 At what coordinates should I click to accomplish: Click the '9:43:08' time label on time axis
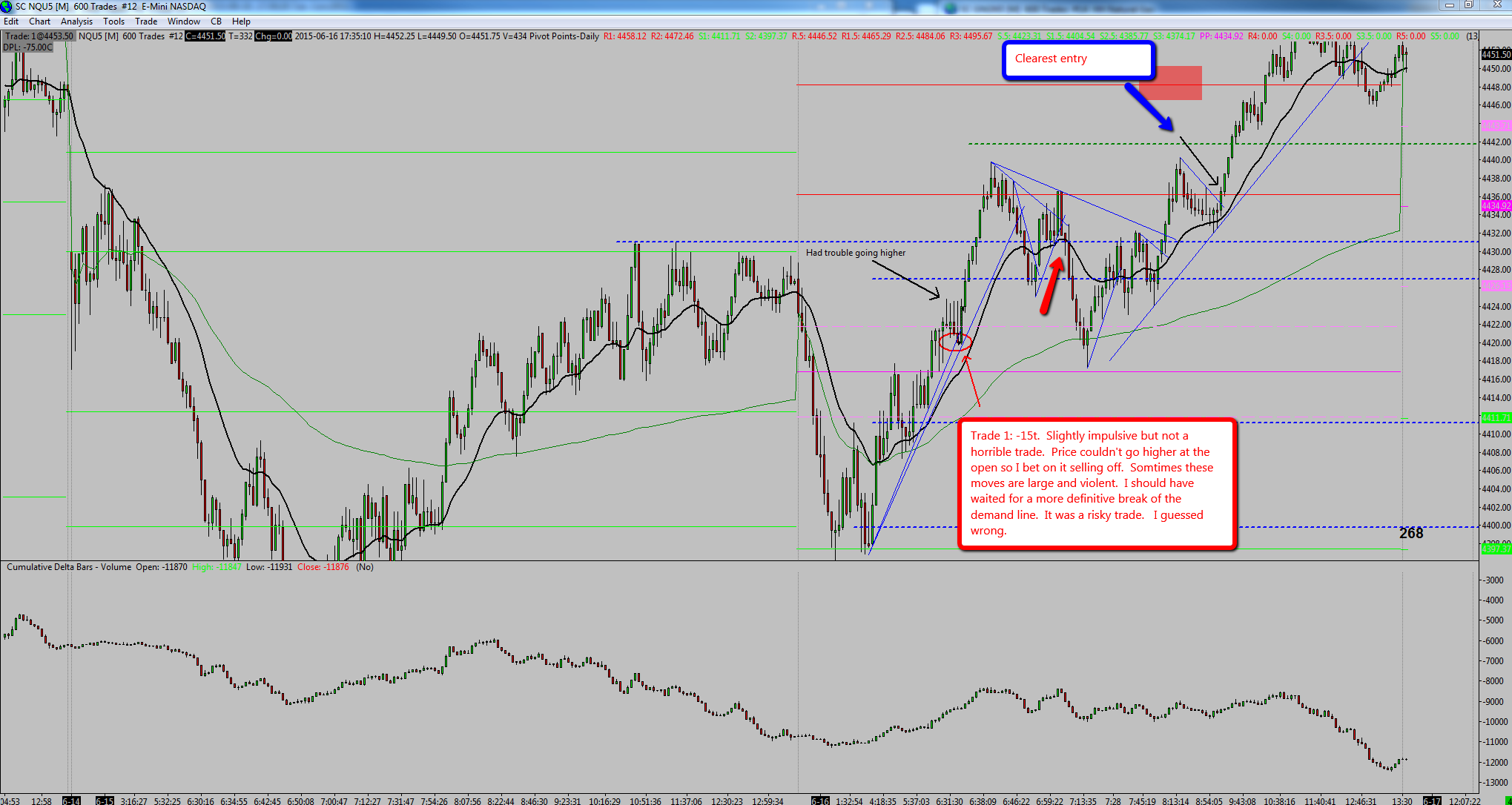pos(1242,801)
